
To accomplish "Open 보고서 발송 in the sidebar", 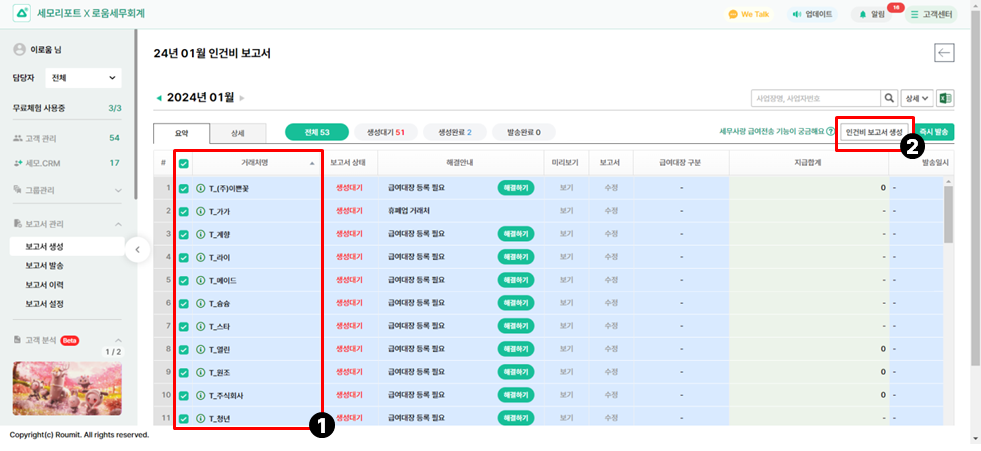I will [x=44, y=265].
